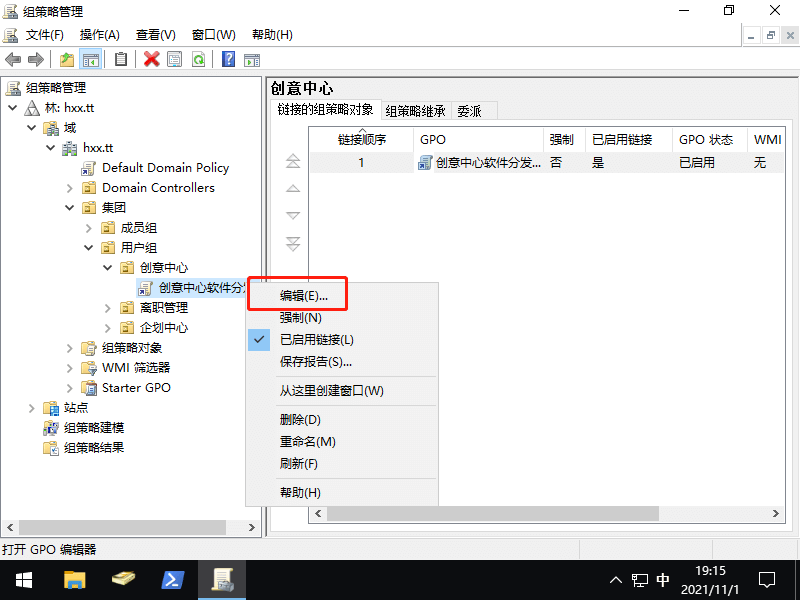Switch to the 委派 tab
Viewport: 800px width, 600px height.
point(469,111)
